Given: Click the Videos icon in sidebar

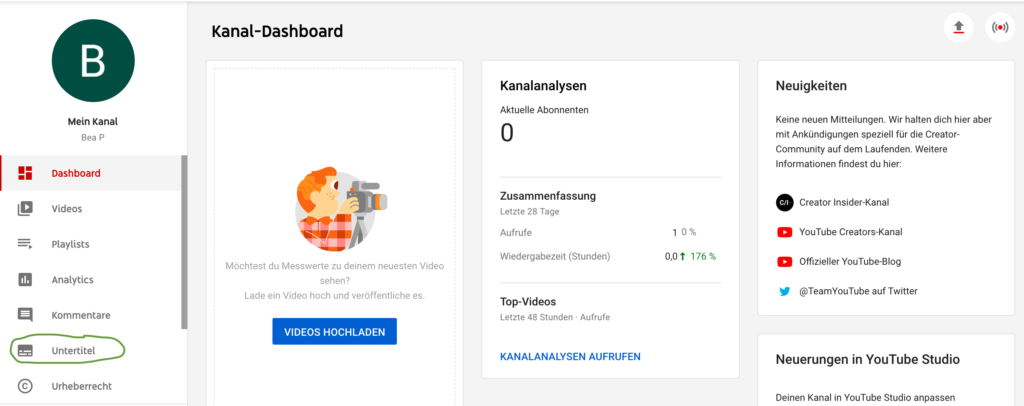Looking at the screenshot, I should point(26,209).
